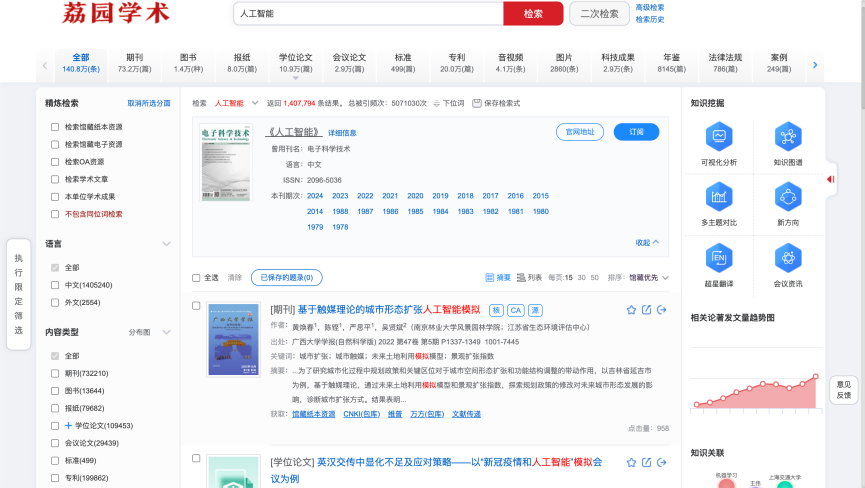The width and height of the screenshot is (865, 488).
Task: Click the red 检索 search button
Action: [x=533, y=13]
